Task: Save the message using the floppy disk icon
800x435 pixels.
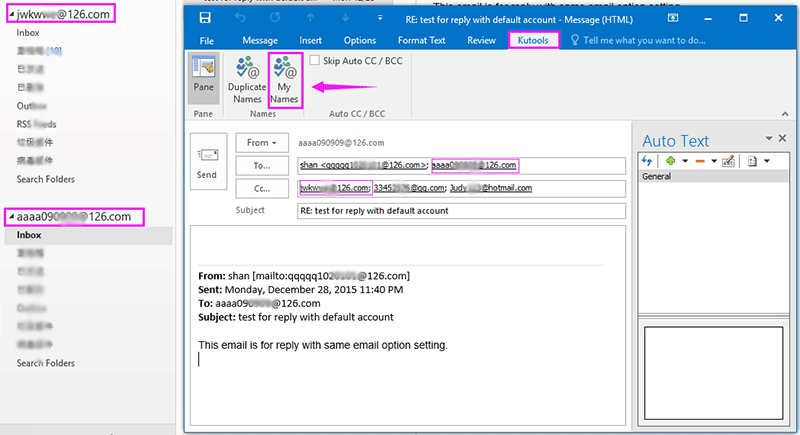Action: click(205, 18)
